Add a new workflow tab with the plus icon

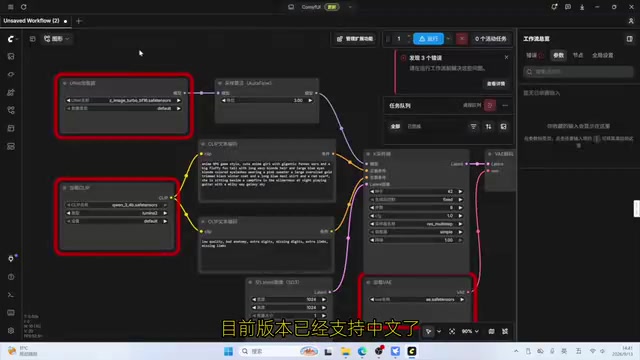(x=79, y=21)
